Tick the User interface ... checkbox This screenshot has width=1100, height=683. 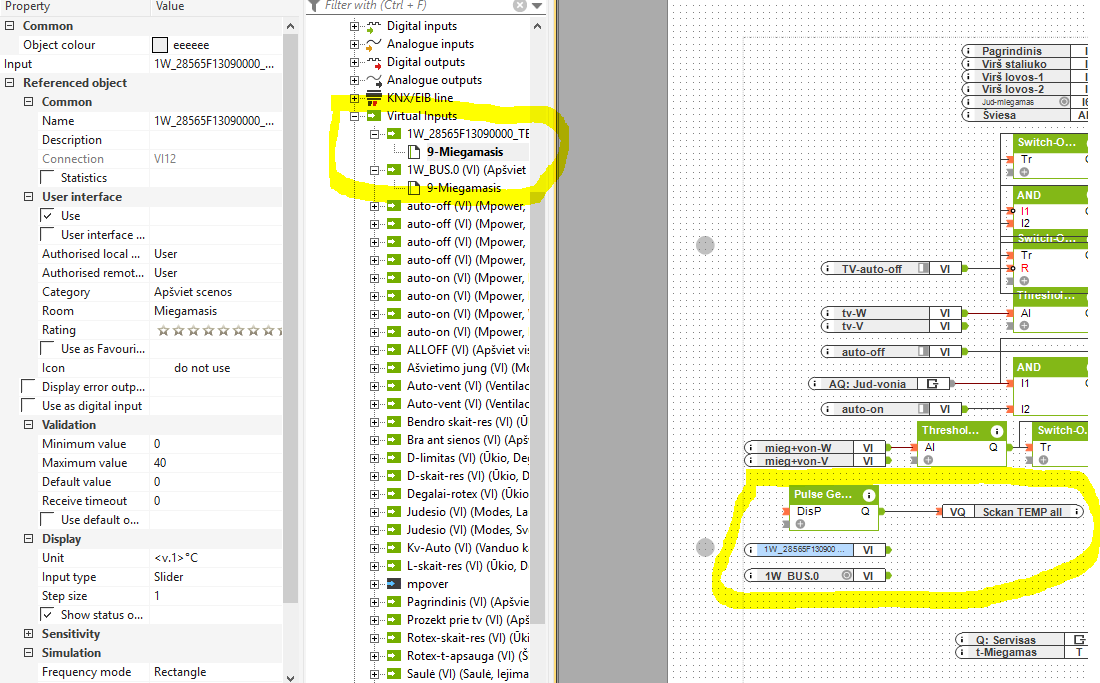click(x=48, y=234)
